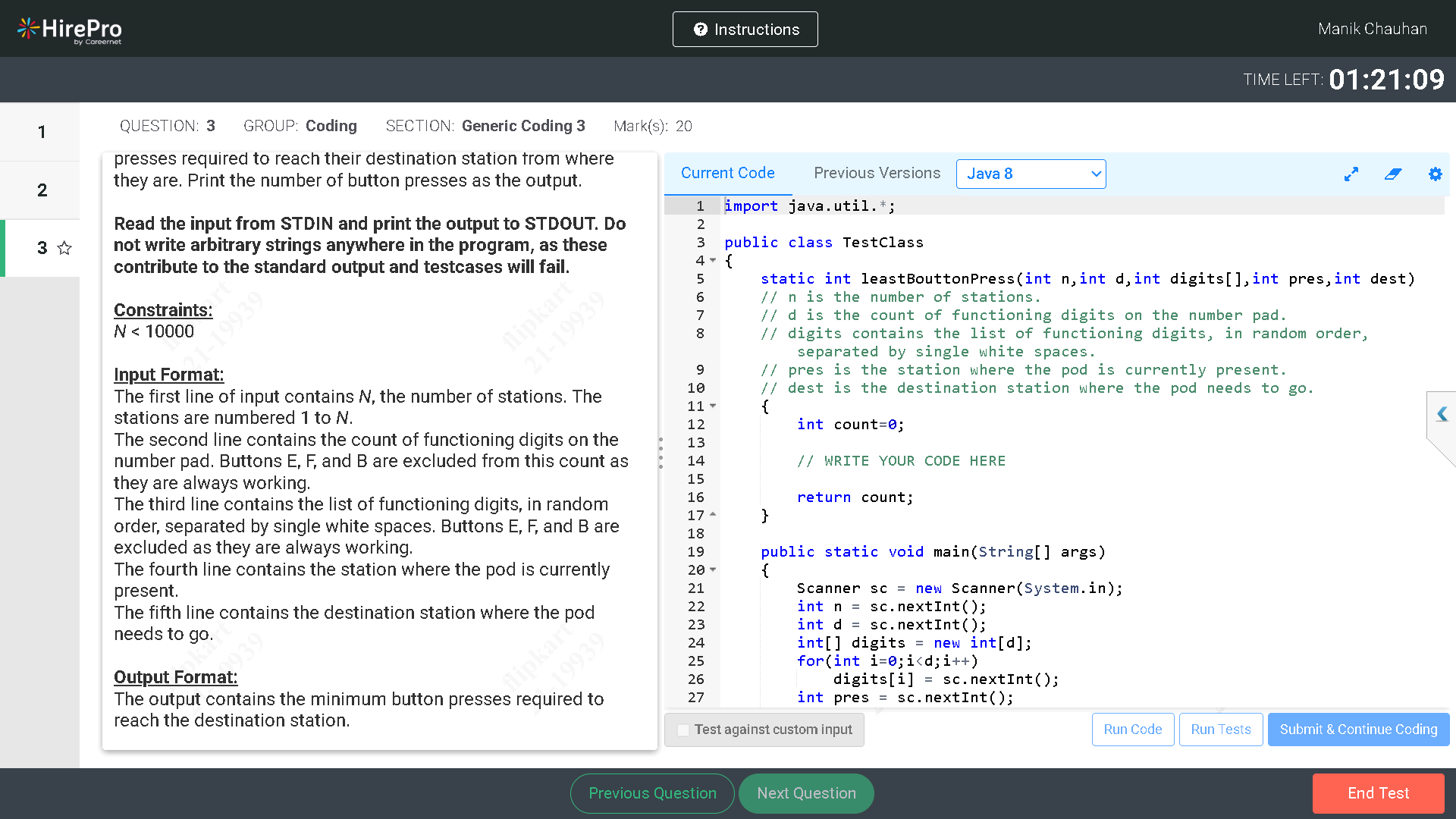Screen dimensions: 1456x819
Task: Click the 'Mark(s): 20' label
Action: click(x=653, y=126)
